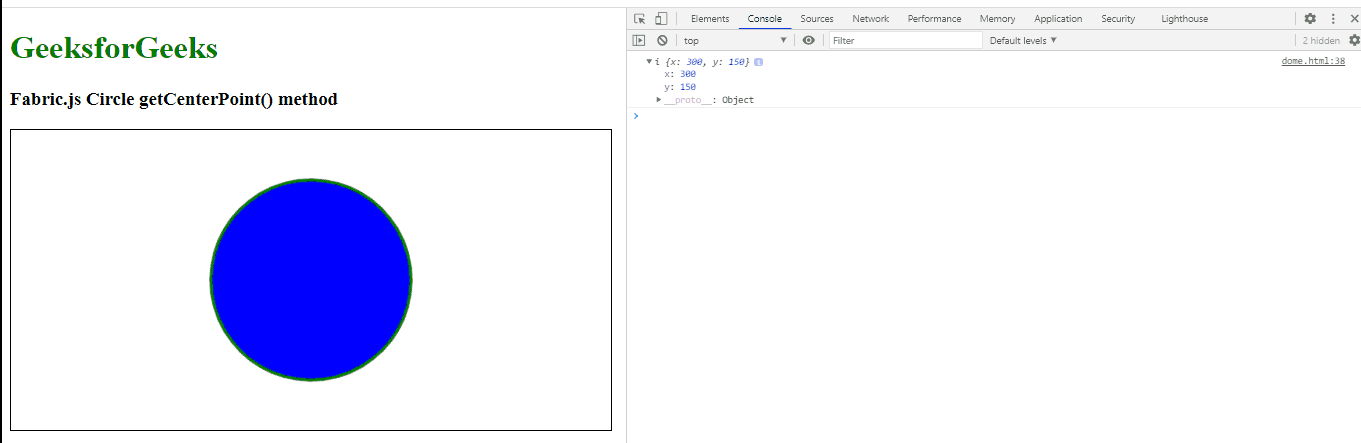Viewport: 1361px width, 443px height.
Task: Open console settings gear beside 2 hidden
Action: click(x=1354, y=40)
